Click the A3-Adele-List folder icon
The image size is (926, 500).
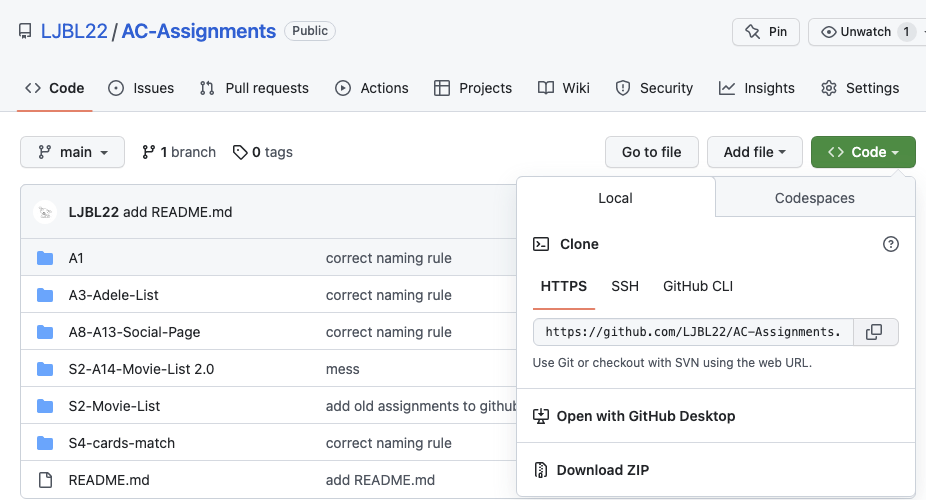tap(45, 295)
